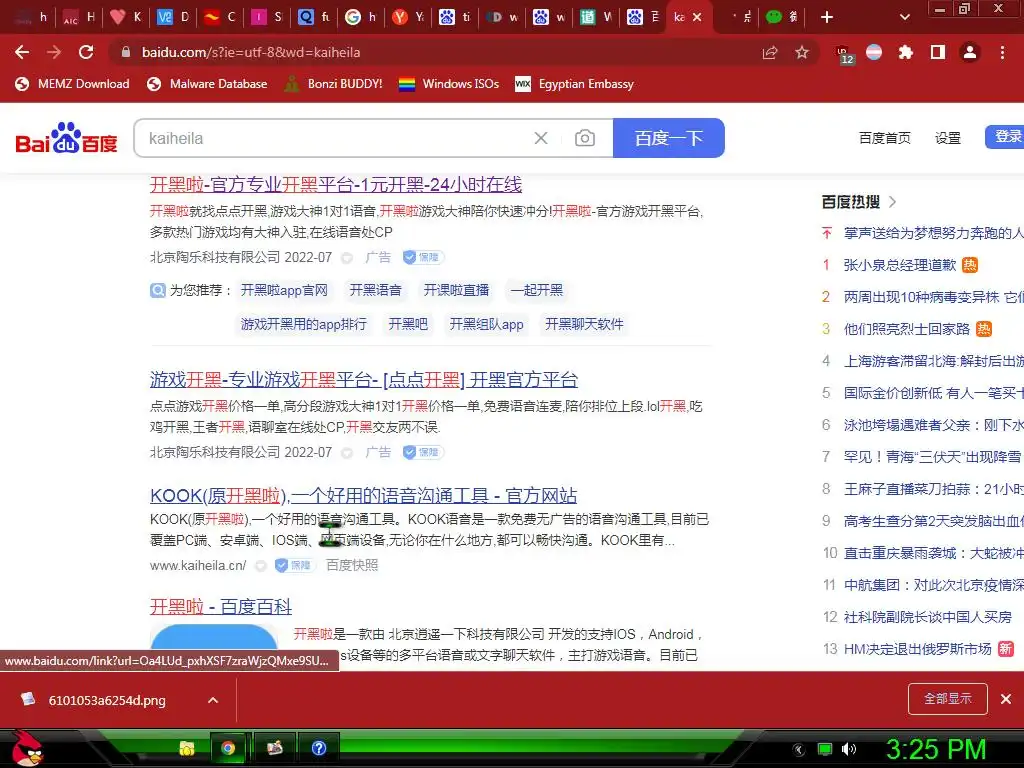This screenshot has width=1024, height=768.
Task: Switch to the red heart tab
Action: [x=125, y=17]
